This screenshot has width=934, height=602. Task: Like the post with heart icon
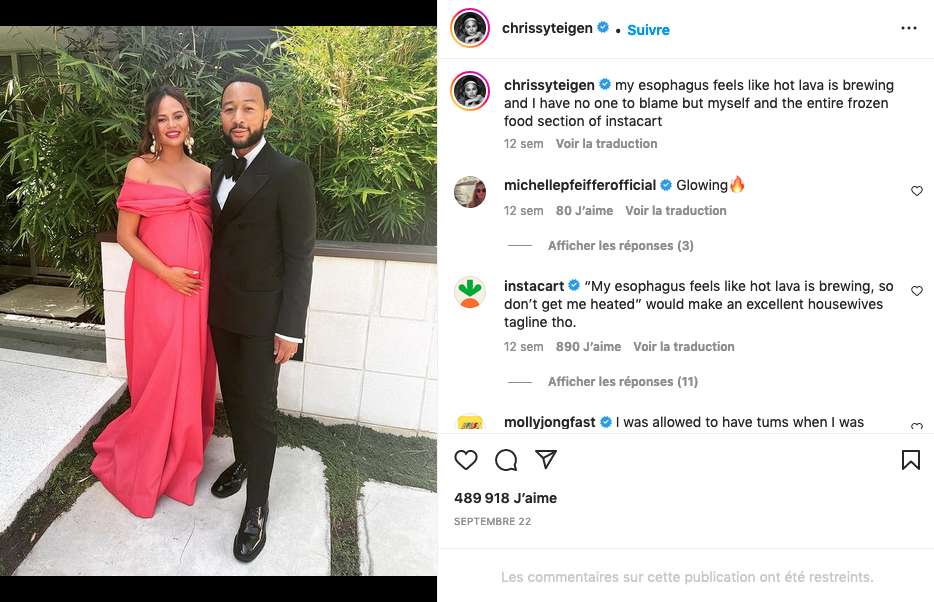[x=466, y=460]
